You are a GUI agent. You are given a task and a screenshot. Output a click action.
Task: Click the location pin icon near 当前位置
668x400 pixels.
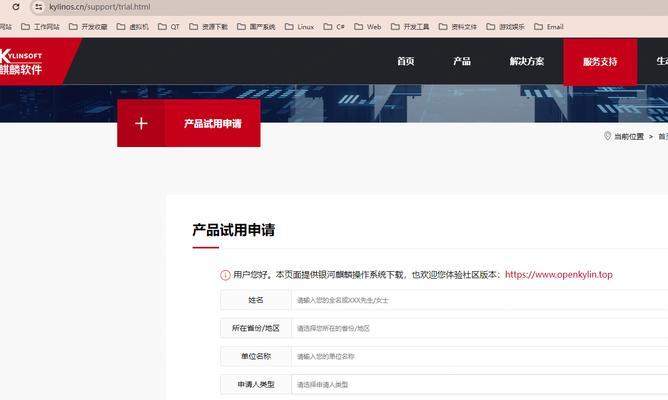[607, 136]
